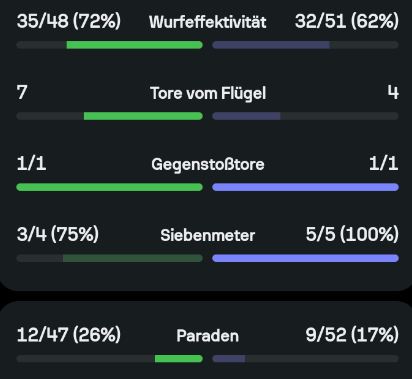
Task: Click the 3/4 (75%) Siebenmeter value
Action: point(58,234)
